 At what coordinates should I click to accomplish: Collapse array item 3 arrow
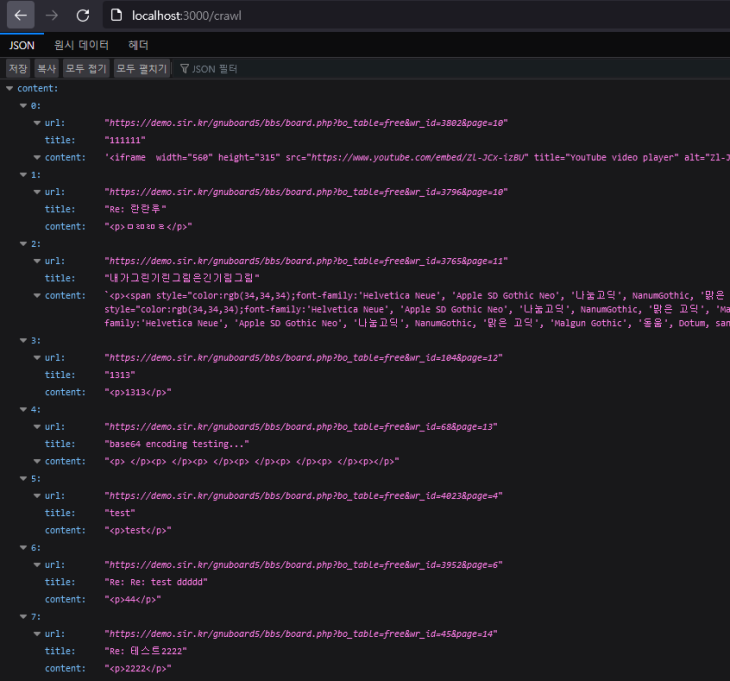pos(23,340)
